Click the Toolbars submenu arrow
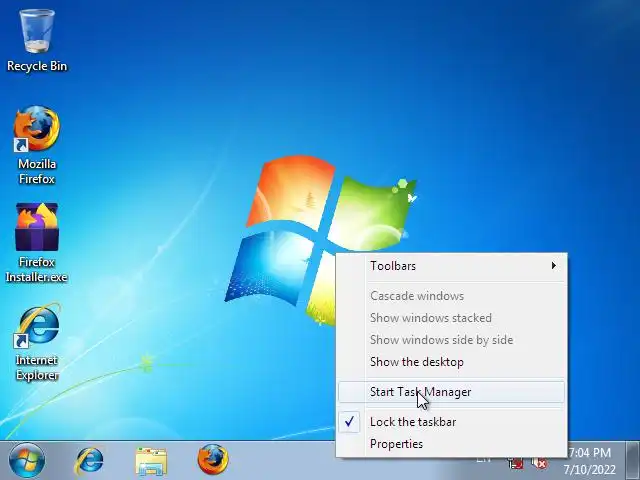This screenshot has height=480, width=640. pyautogui.click(x=554, y=266)
